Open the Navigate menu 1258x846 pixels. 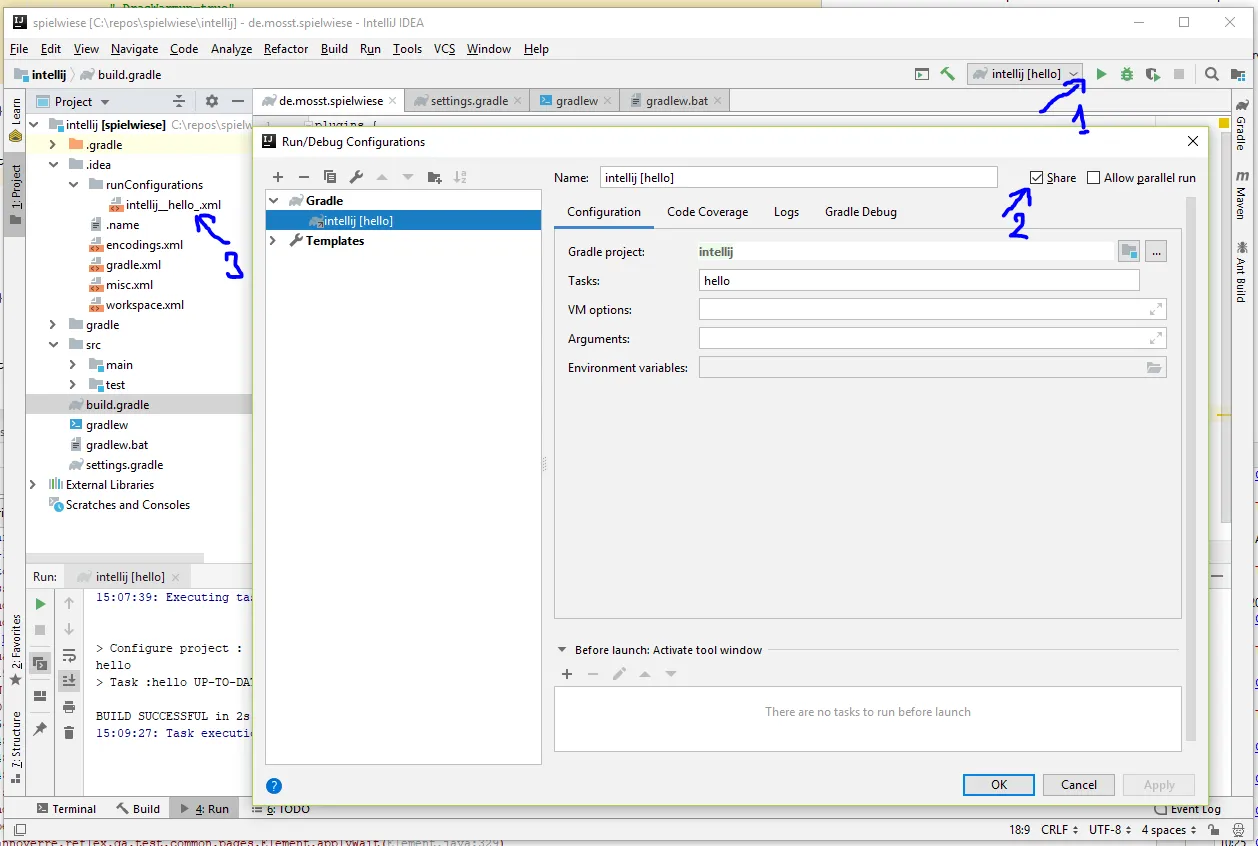point(134,49)
